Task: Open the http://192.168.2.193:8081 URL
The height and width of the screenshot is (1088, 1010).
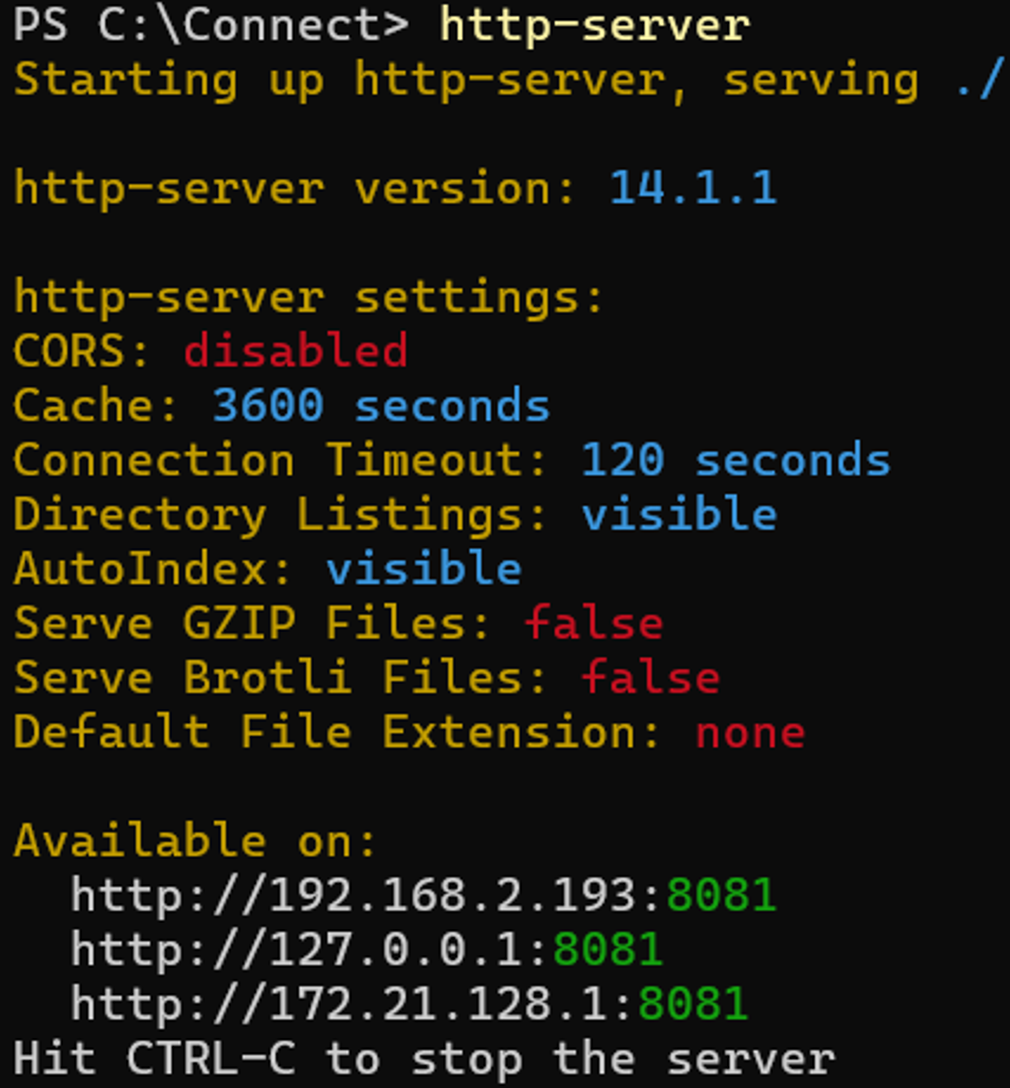Action: (x=423, y=896)
